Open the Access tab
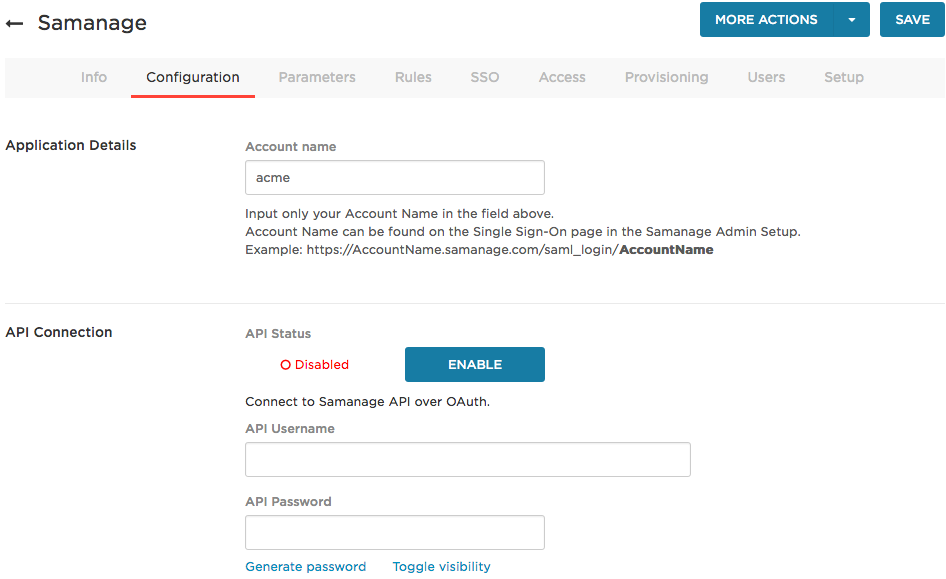Screen dimensions: 946x579 coord(561,77)
